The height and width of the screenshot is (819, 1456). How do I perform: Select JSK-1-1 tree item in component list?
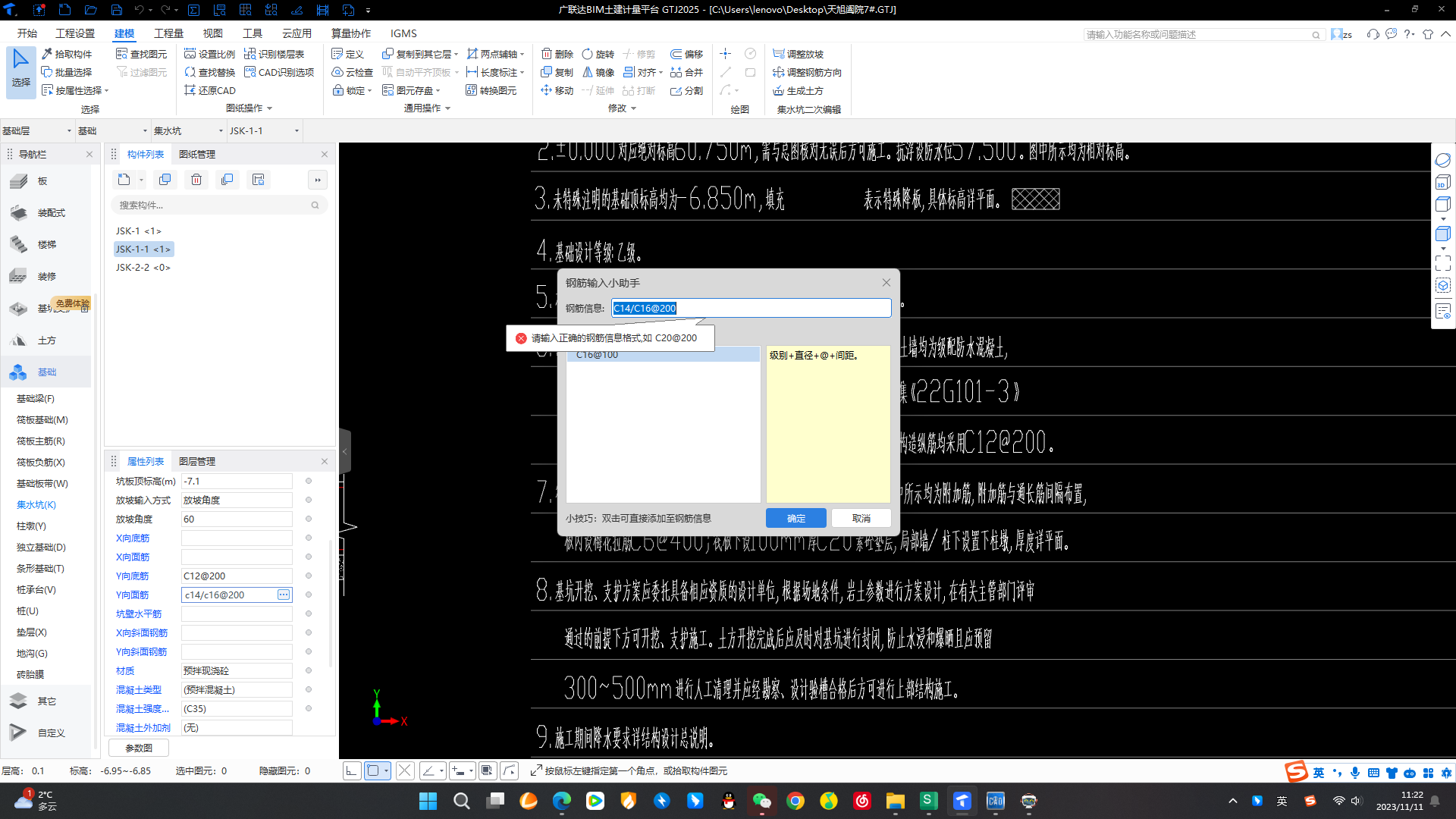143,248
